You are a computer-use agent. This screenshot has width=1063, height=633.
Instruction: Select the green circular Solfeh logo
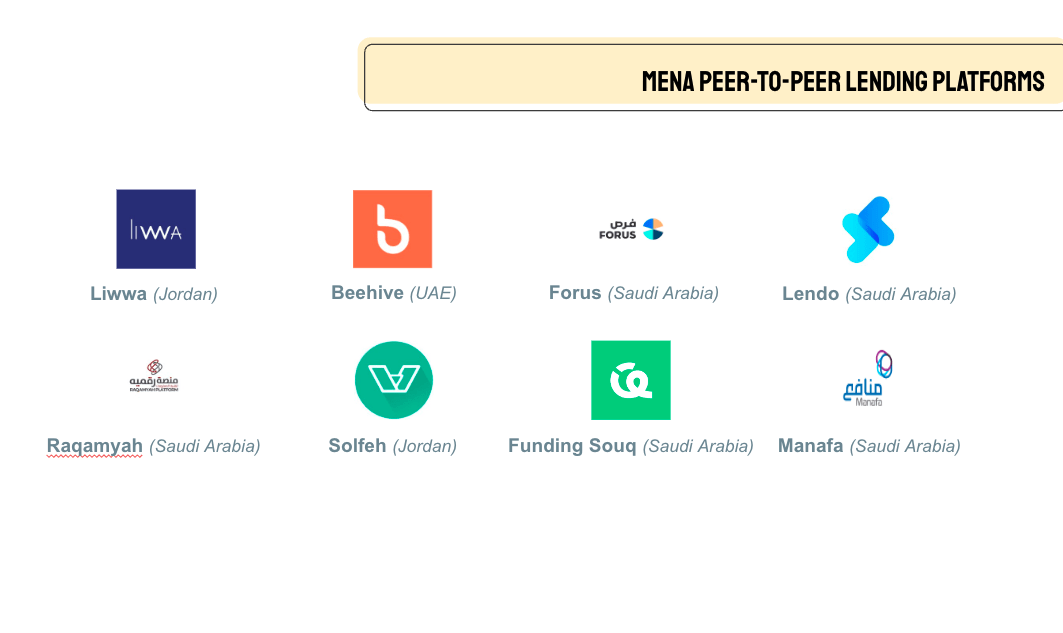click(394, 380)
